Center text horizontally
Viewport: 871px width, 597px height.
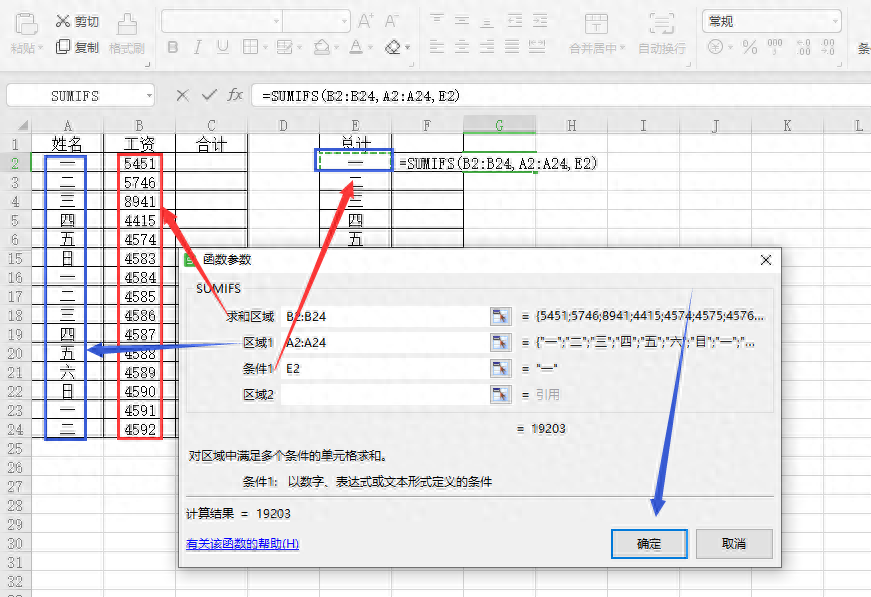pos(462,47)
